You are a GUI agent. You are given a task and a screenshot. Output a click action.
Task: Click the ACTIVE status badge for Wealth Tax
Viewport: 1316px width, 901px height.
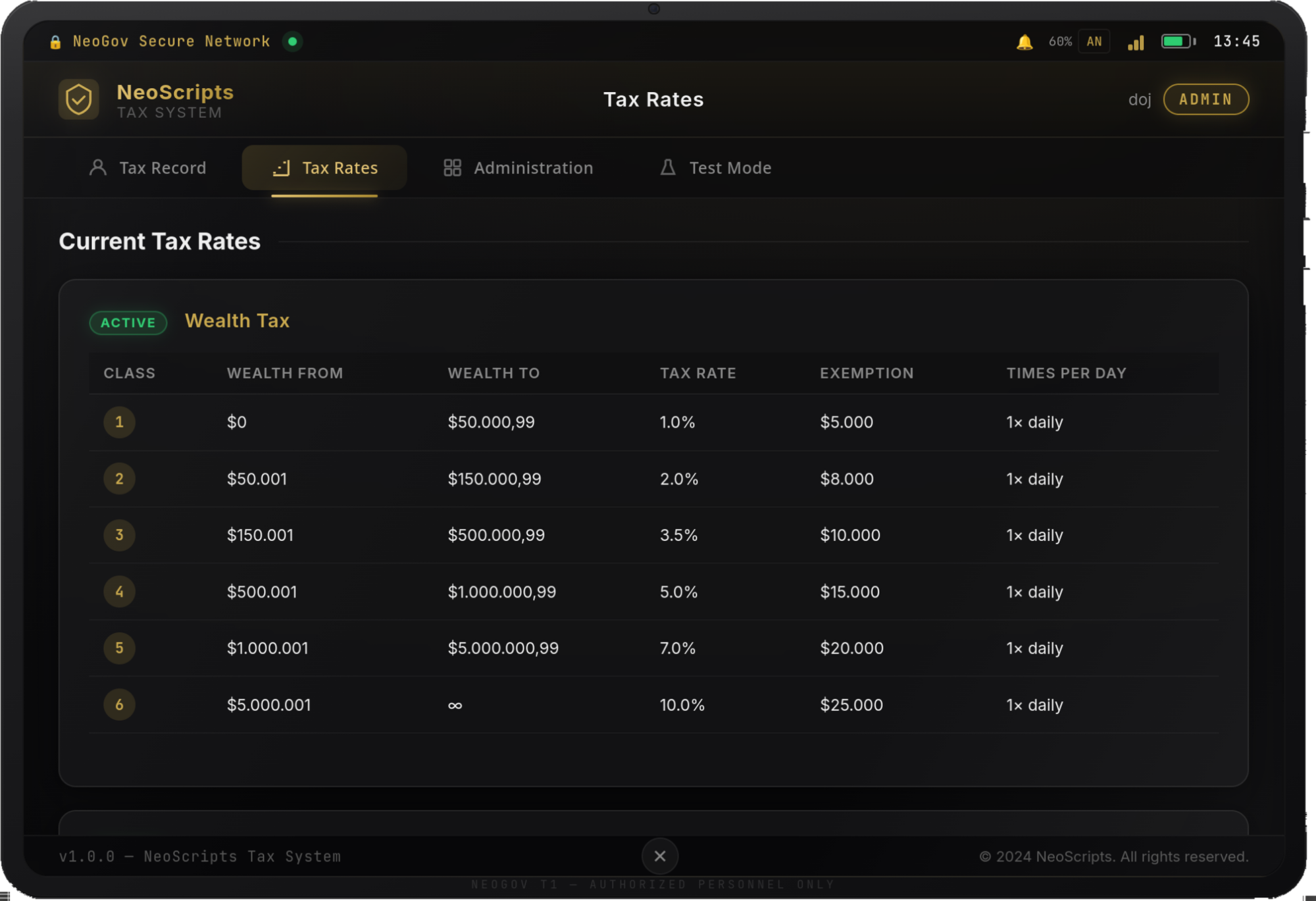pyautogui.click(x=128, y=322)
